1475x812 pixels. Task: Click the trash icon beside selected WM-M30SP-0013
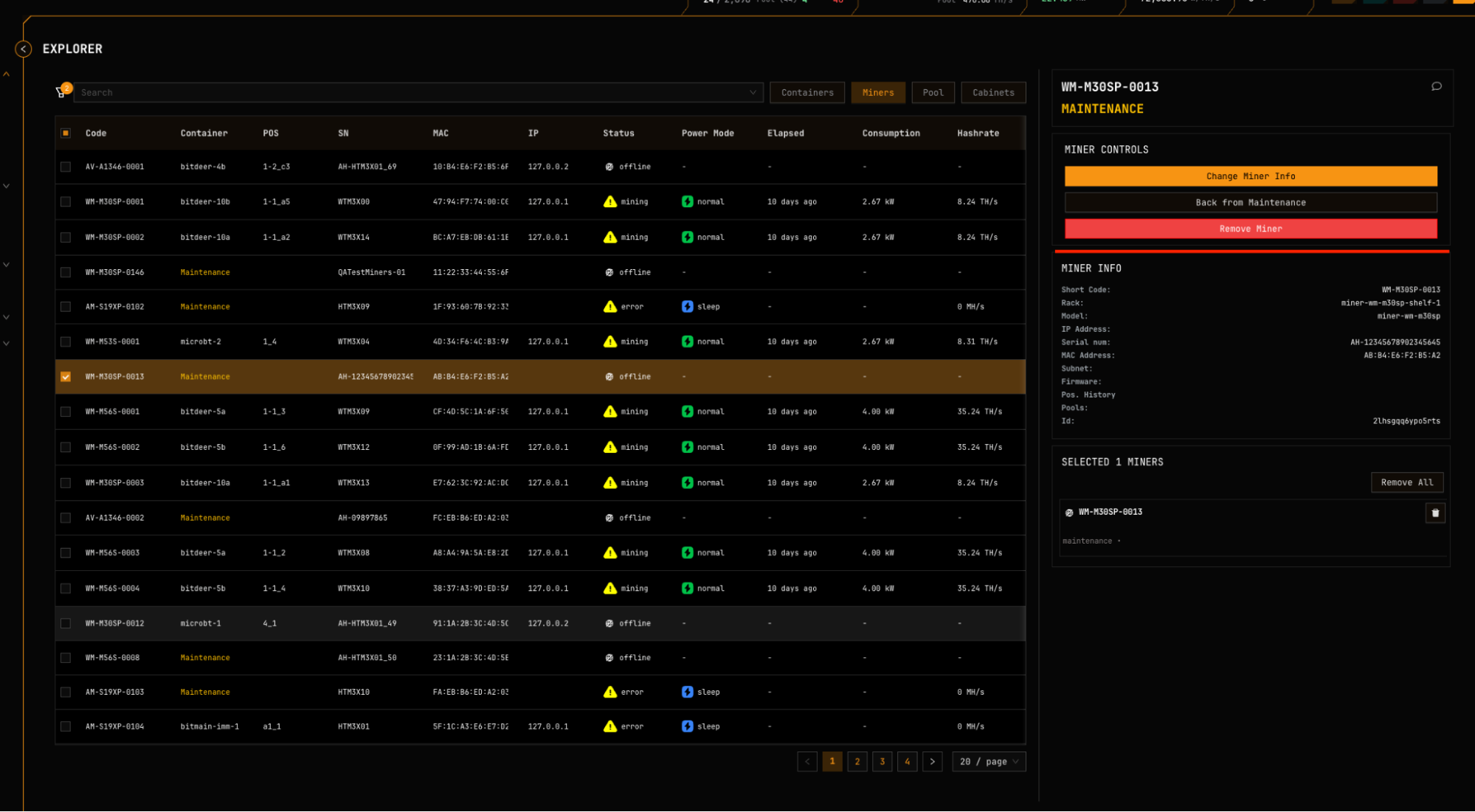(x=1435, y=512)
